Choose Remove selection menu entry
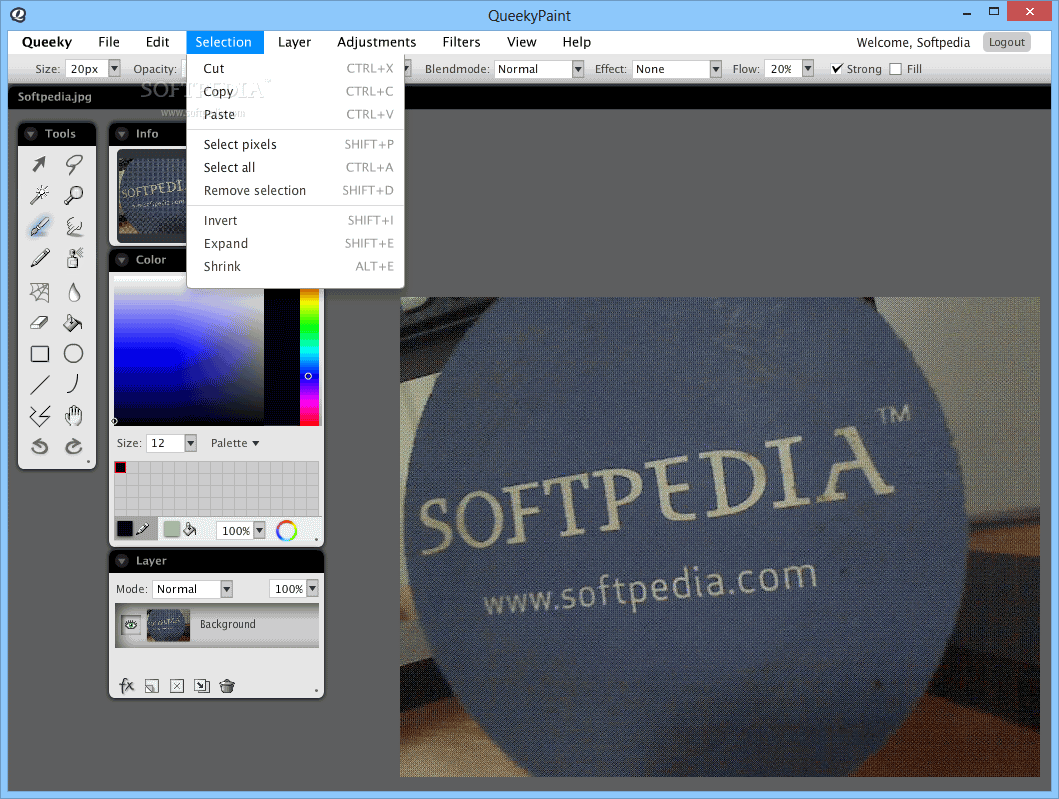This screenshot has height=799, width=1059. (295, 190)
